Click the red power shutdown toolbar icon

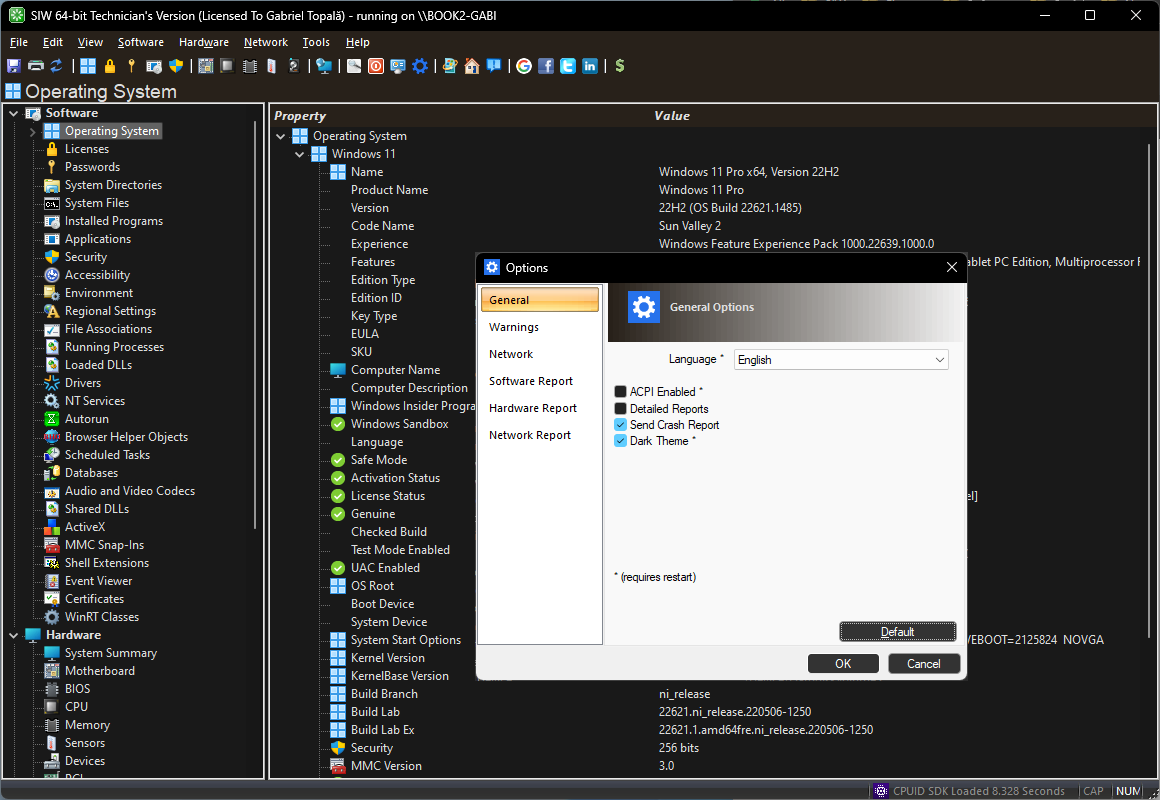tap(376, 66)
